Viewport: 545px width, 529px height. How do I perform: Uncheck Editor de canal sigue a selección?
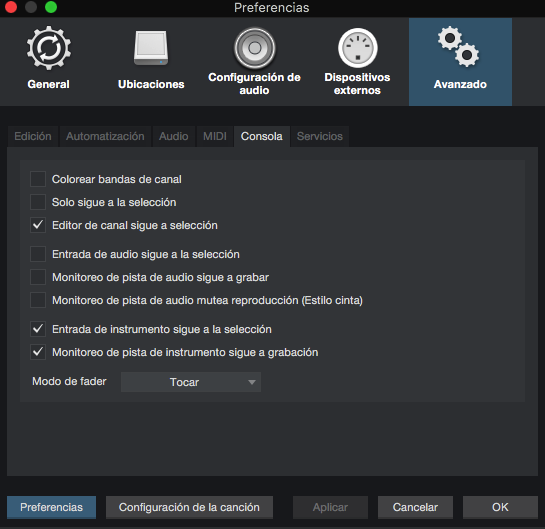pyautogui.click(x=38, y=225)
